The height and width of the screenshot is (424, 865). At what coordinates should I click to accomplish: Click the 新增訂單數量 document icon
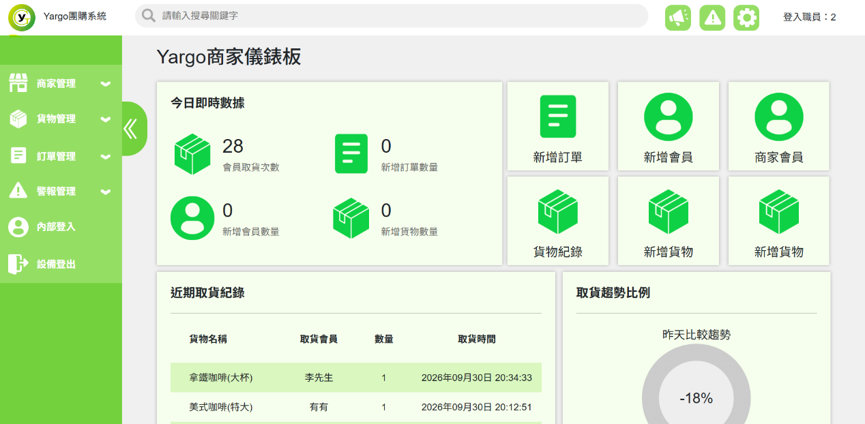pyautogui.click(x=351, y=154)
